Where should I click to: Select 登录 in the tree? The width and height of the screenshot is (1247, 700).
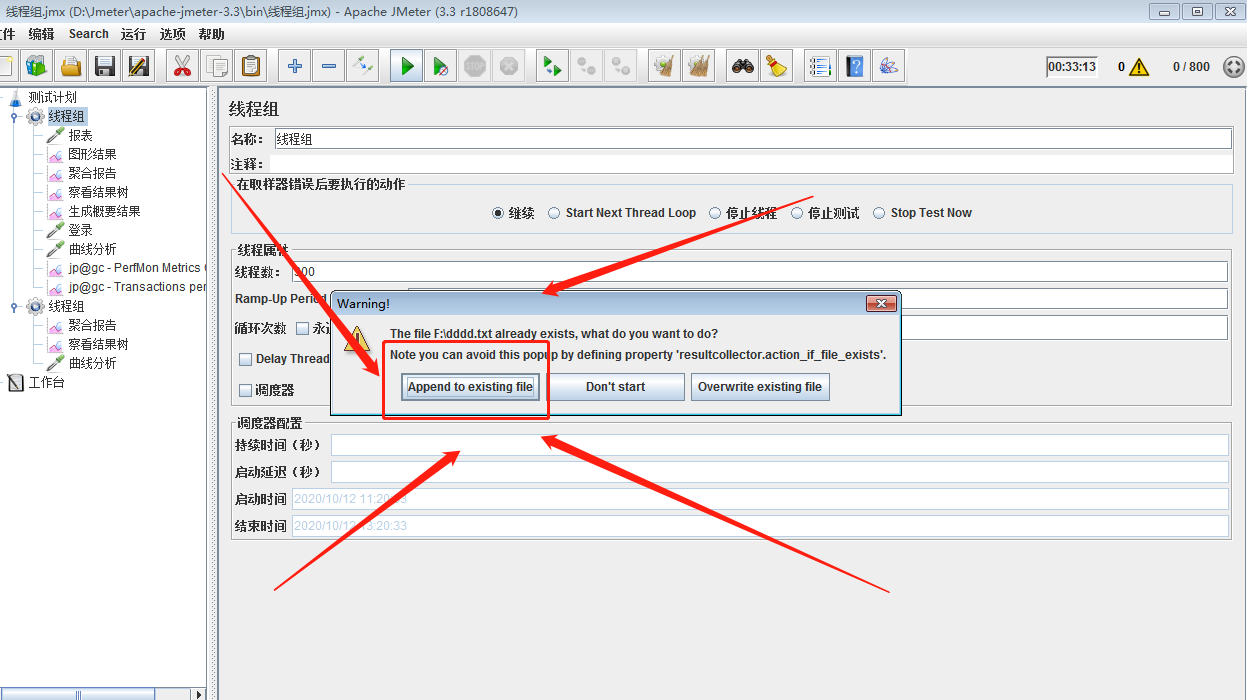tap(81, 230)
